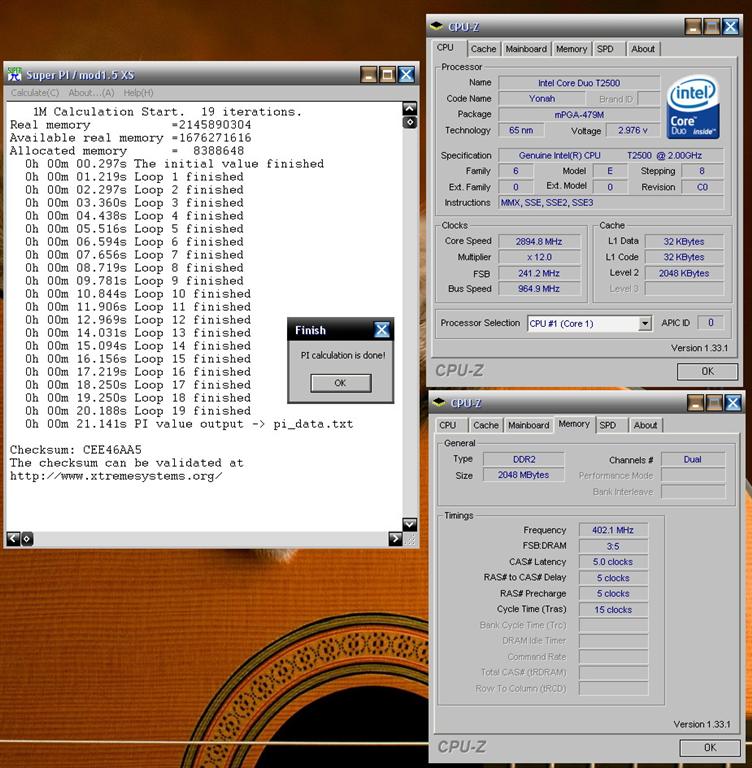
Task: Click Super PI horizontal scrollbar right arrow
Action: (x=395, y=539)
